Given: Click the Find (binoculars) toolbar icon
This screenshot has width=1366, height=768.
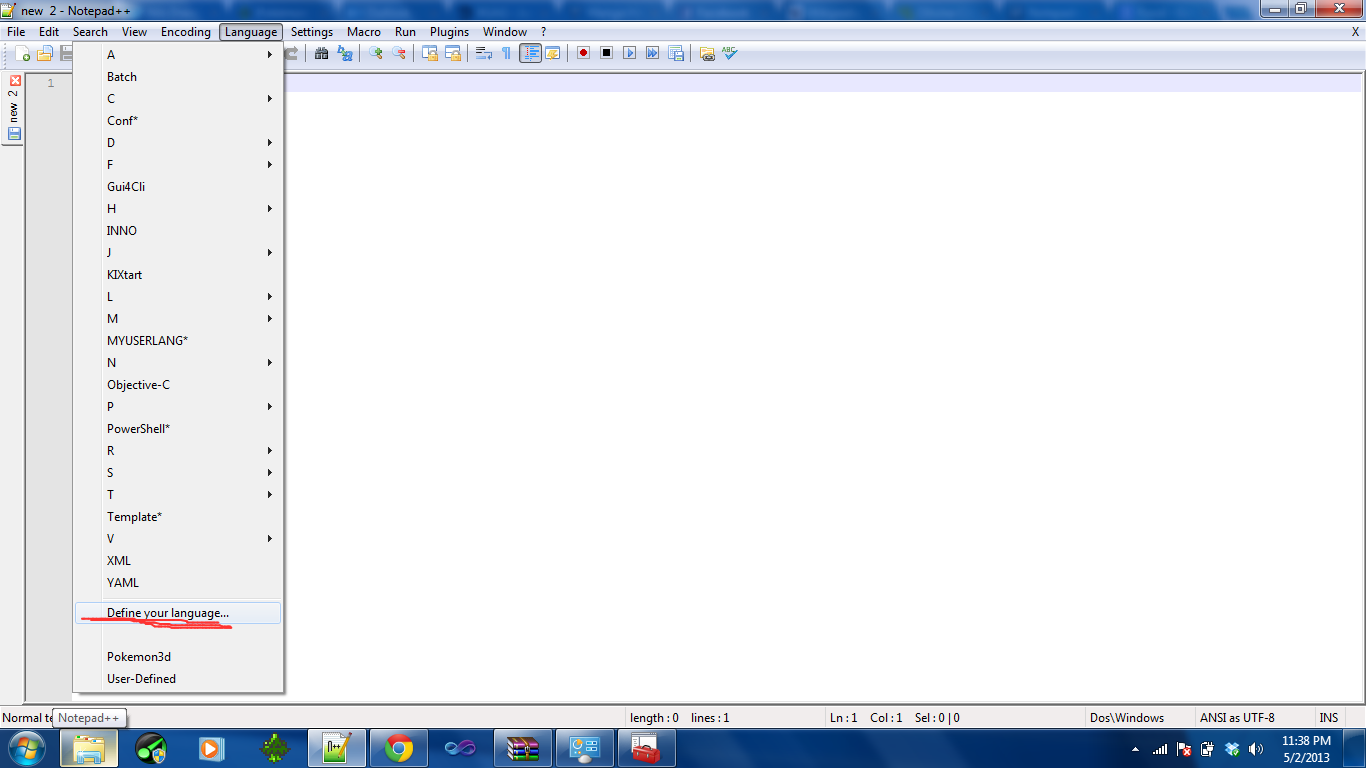Looking at the screenshot, I should pos(322,53).
